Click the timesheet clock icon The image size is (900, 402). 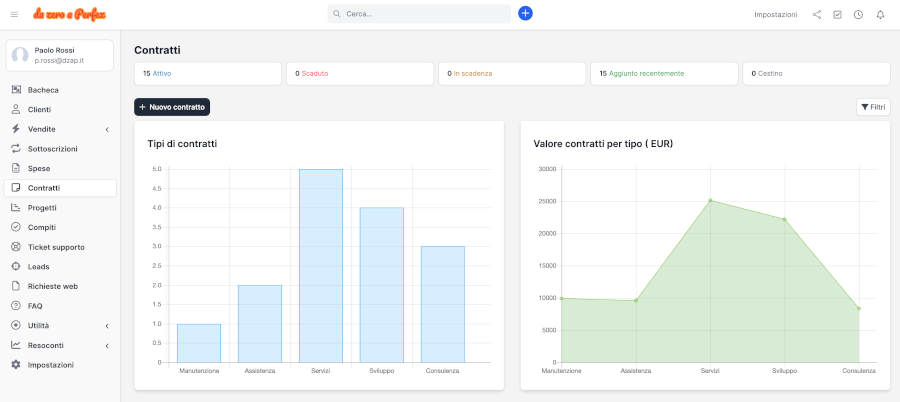click(858, 15)
